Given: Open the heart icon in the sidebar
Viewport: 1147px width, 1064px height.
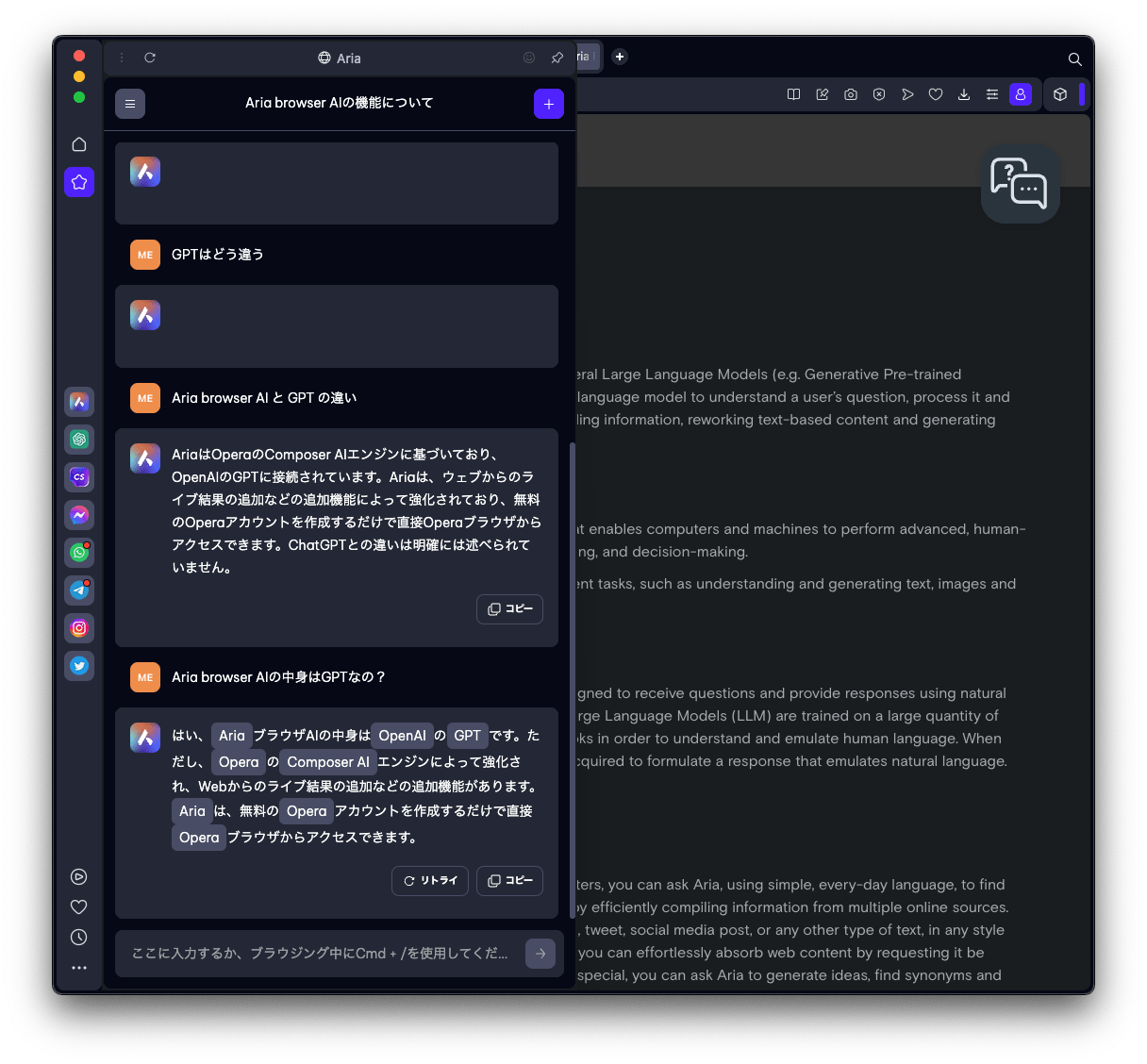Looking at the screenshot, I should pos(79,907).
